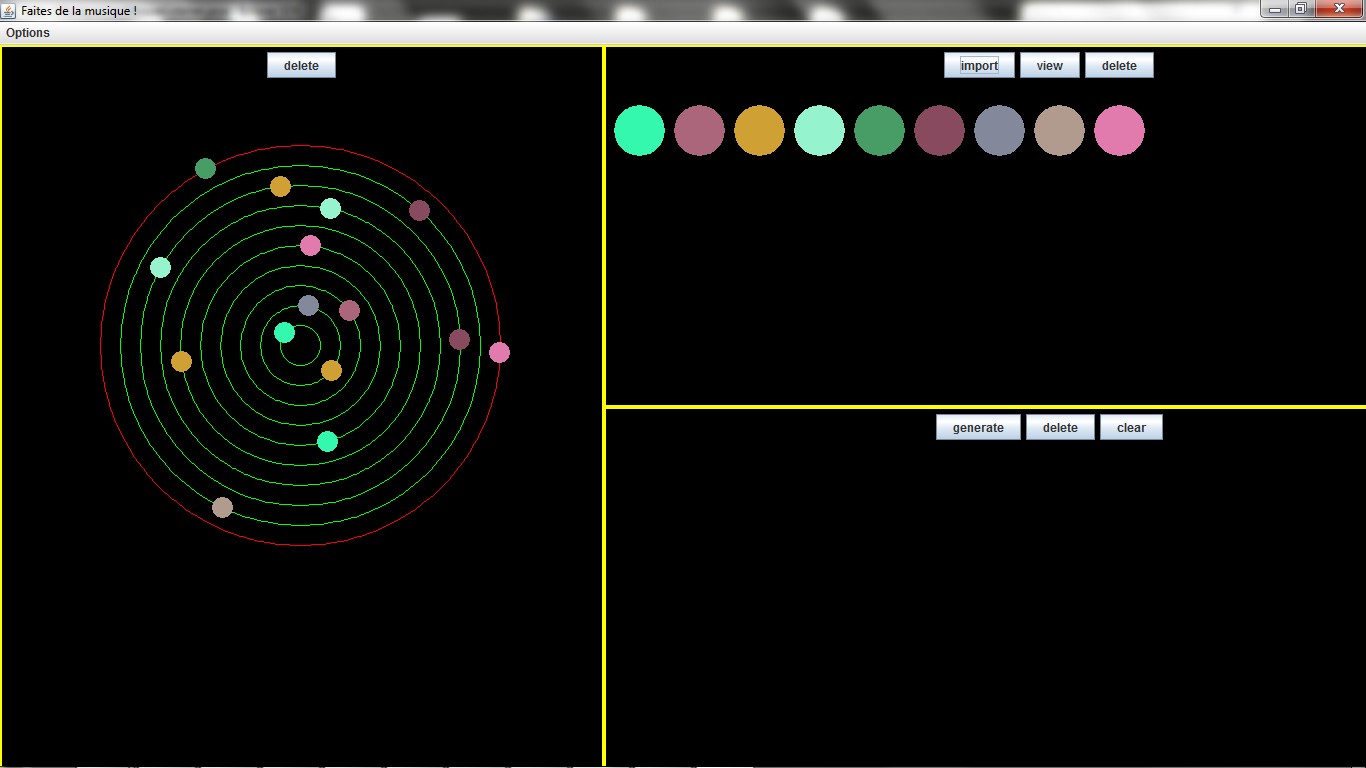
Task: Select bright mint green circle in palette row
Action: (639, 131)
